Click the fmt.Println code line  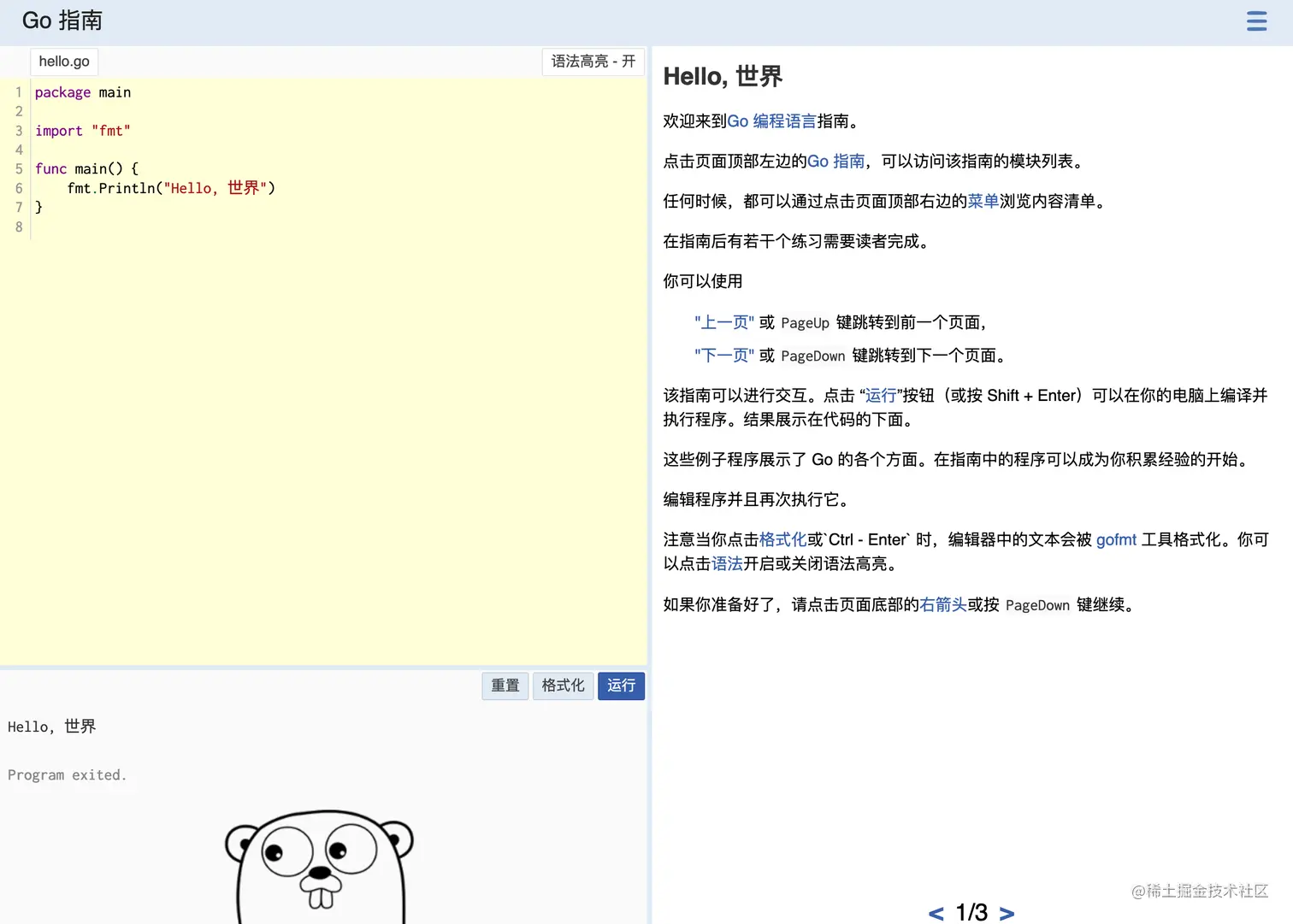point(171,188)
